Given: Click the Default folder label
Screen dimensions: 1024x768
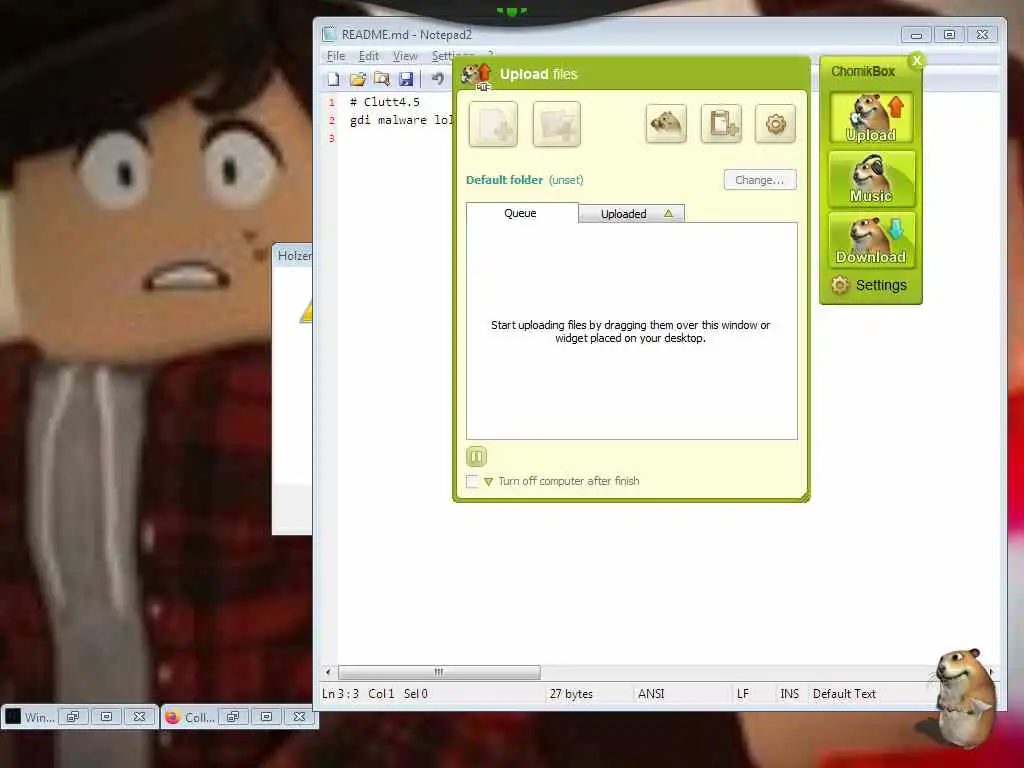Looking at the screenshot, I should 504,180.
